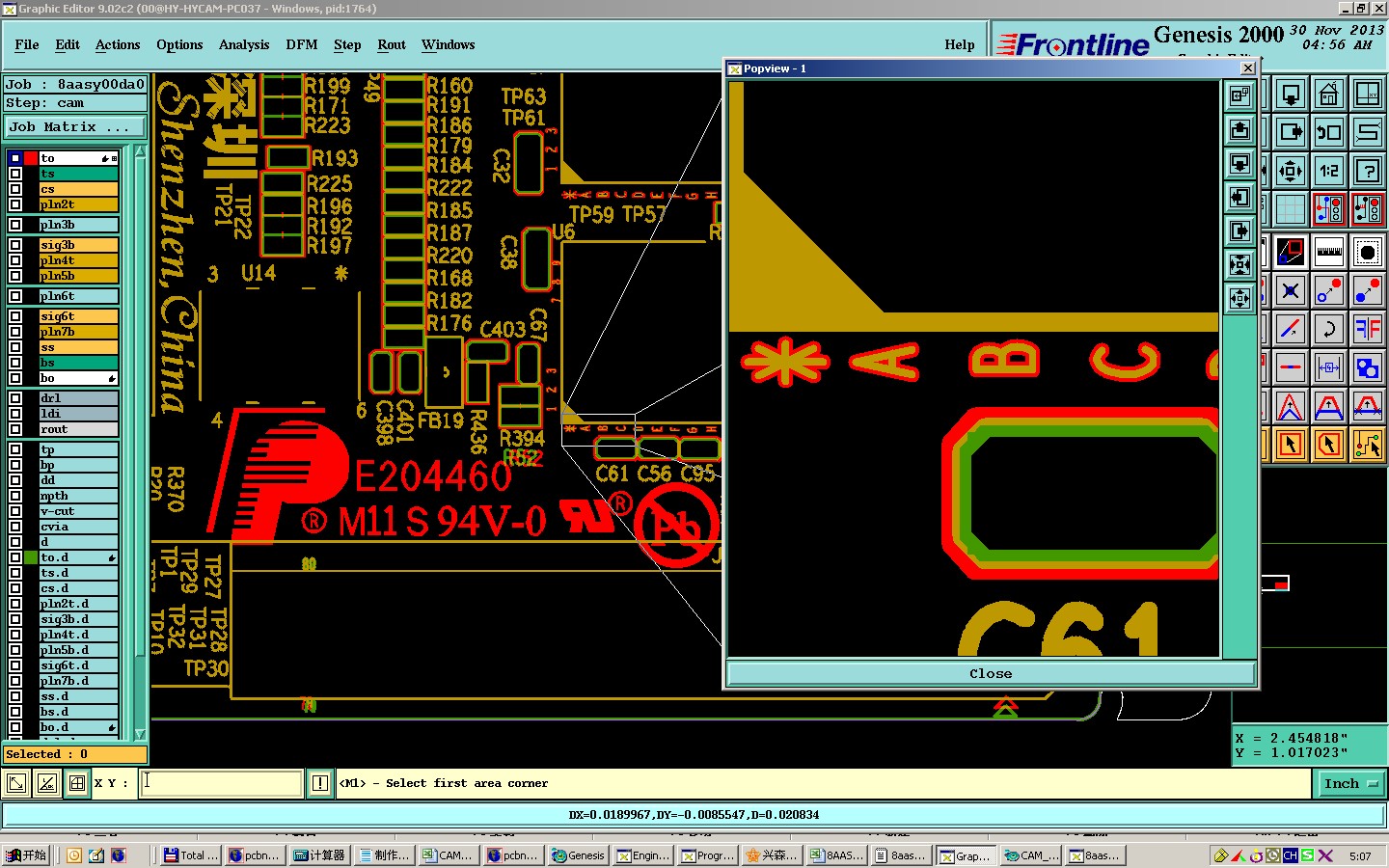
Task: Select the black octagon feature filter icon
Action: (x=1368, y=252)
